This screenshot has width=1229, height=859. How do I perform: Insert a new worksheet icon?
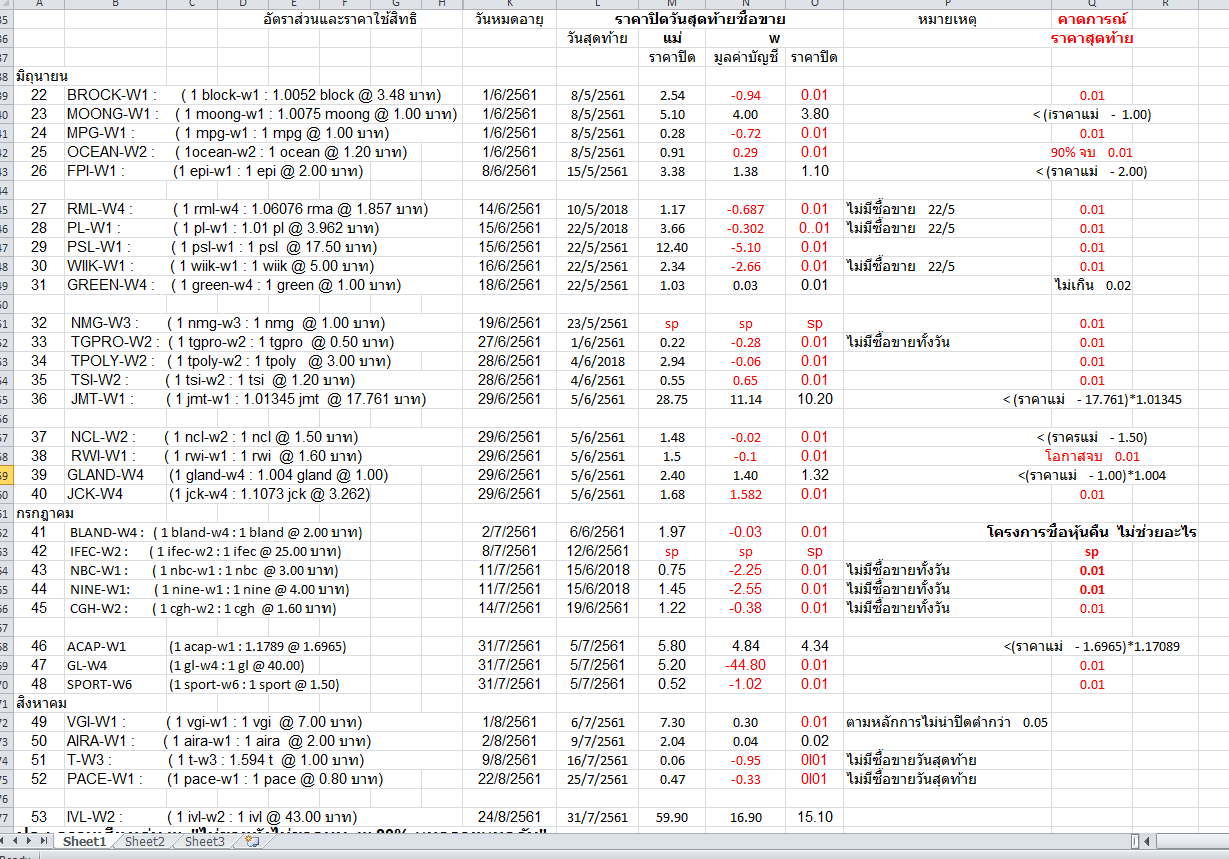pos(252,842)
